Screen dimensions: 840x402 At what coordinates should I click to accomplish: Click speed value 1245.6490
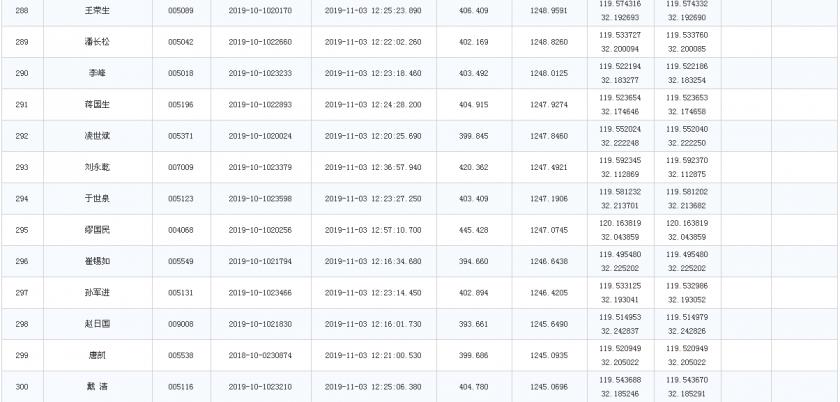(x=549, y=324)
